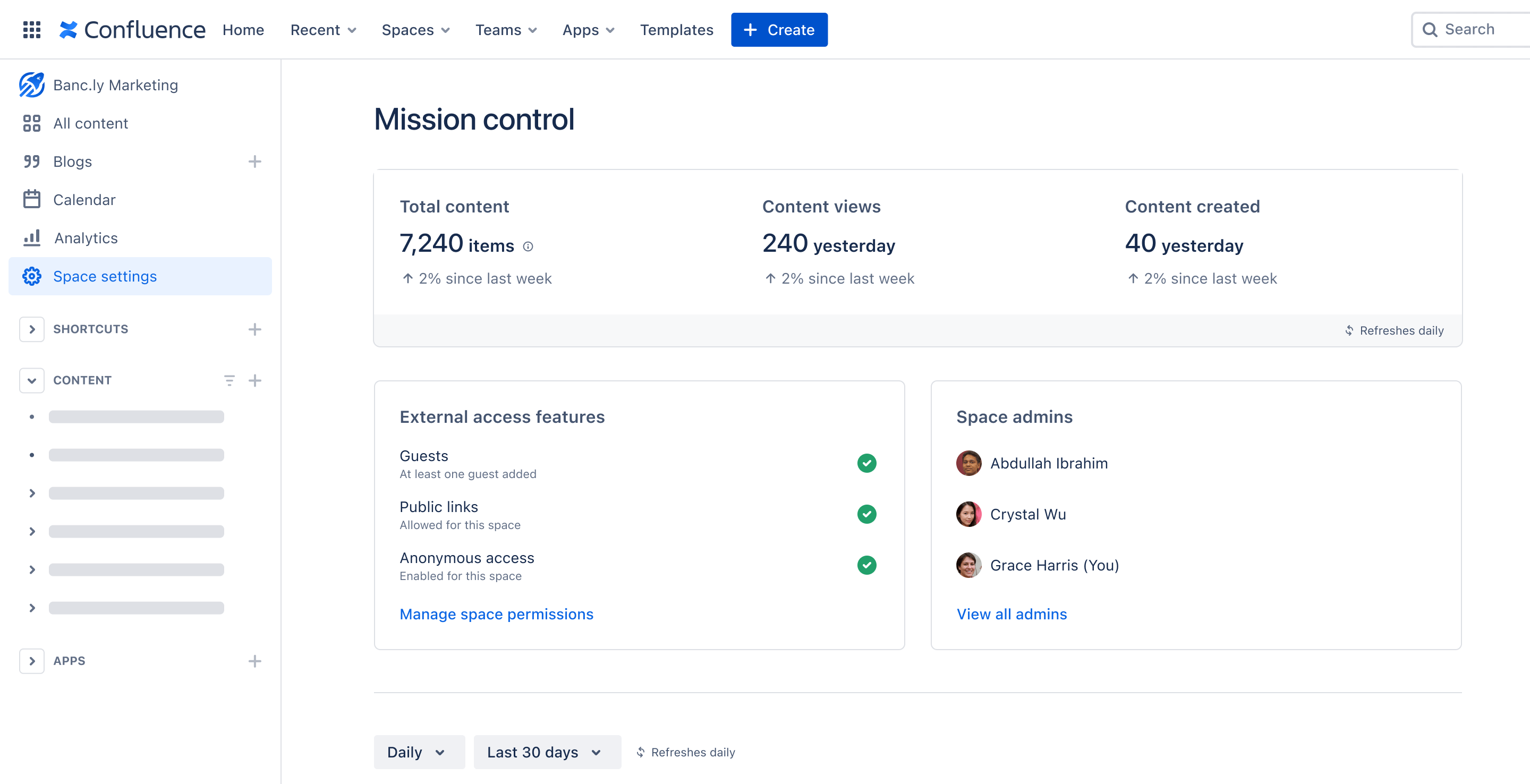This screenshot has width=1530, height=784.
Task: Click View all admins link
Action: tap(1012, 613)
